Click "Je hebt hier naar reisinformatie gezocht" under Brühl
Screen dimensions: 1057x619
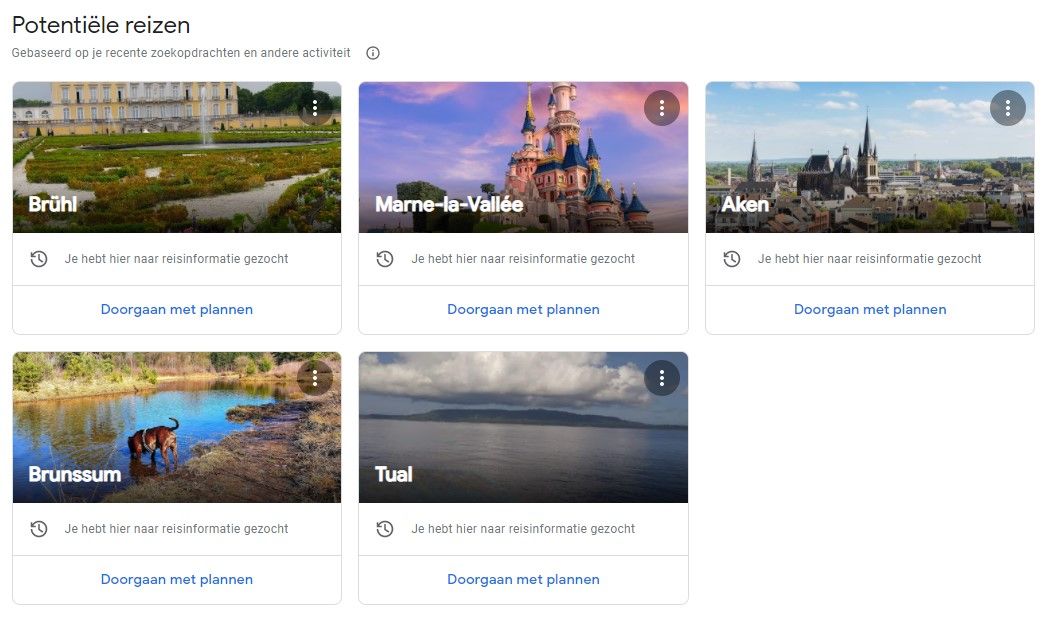coord(177,259)
